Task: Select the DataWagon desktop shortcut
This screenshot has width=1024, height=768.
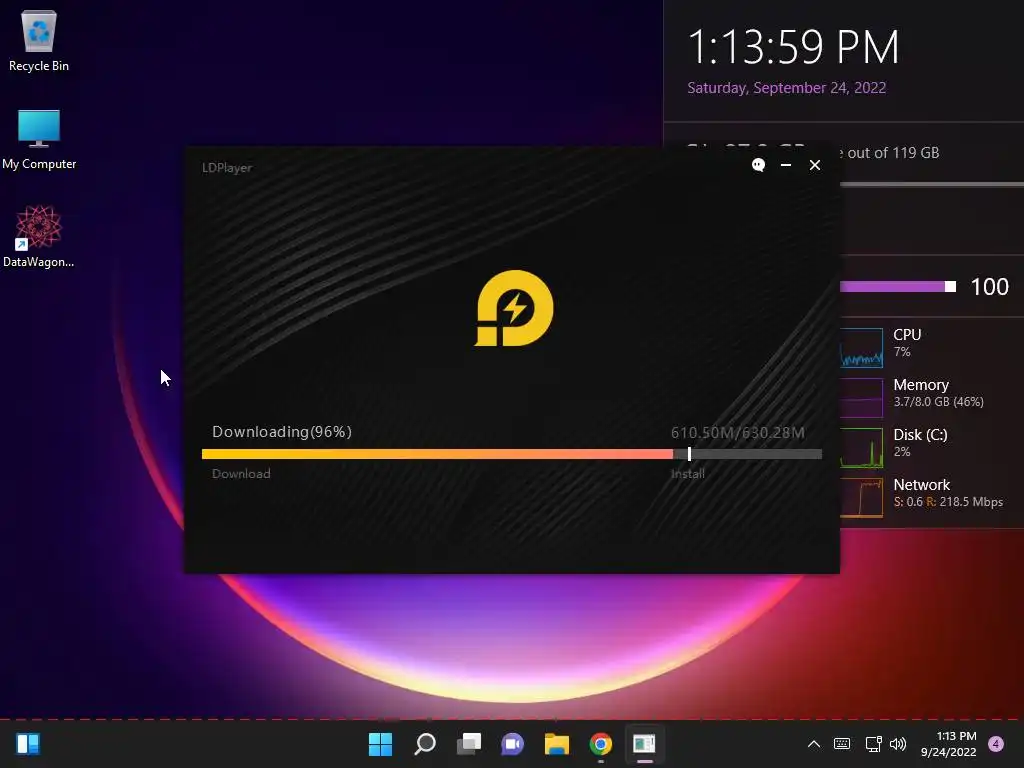Action: tap(39, 236)
